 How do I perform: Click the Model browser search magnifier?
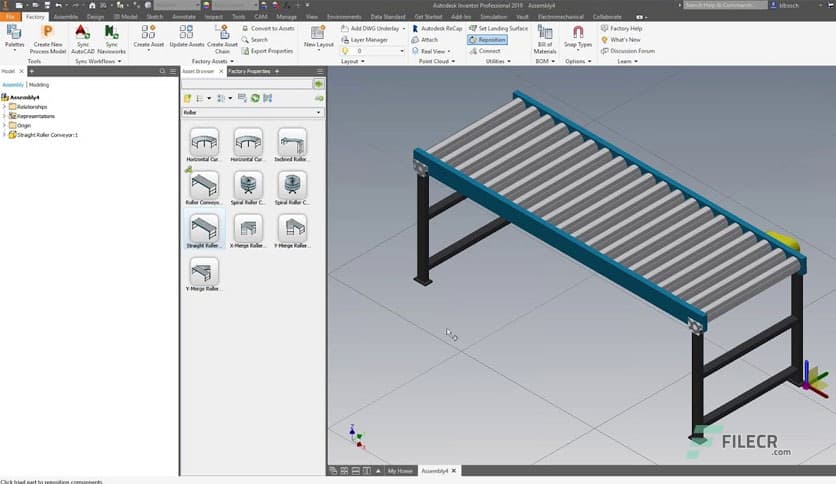163,71
